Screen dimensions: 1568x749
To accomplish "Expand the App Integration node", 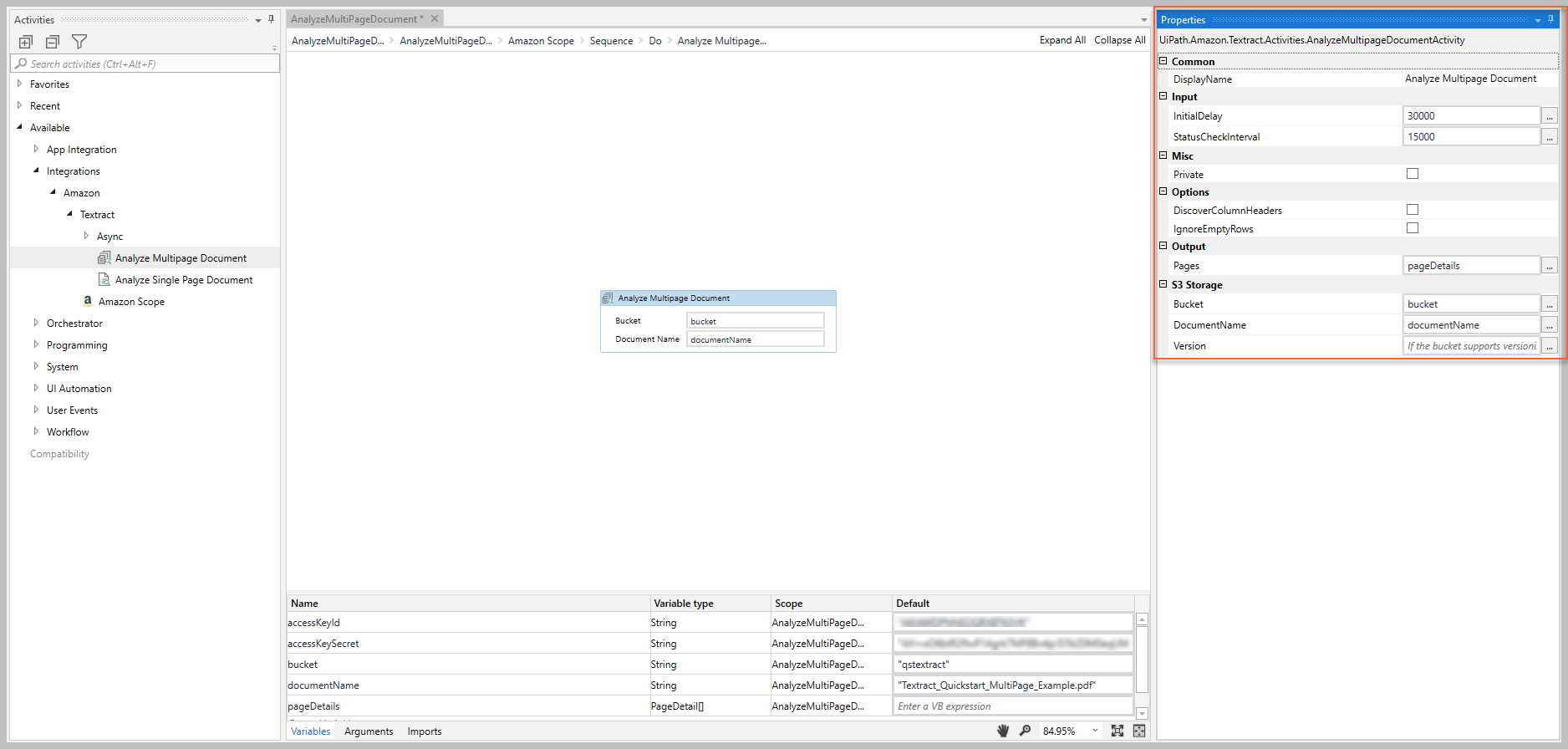I will point(36,149).
